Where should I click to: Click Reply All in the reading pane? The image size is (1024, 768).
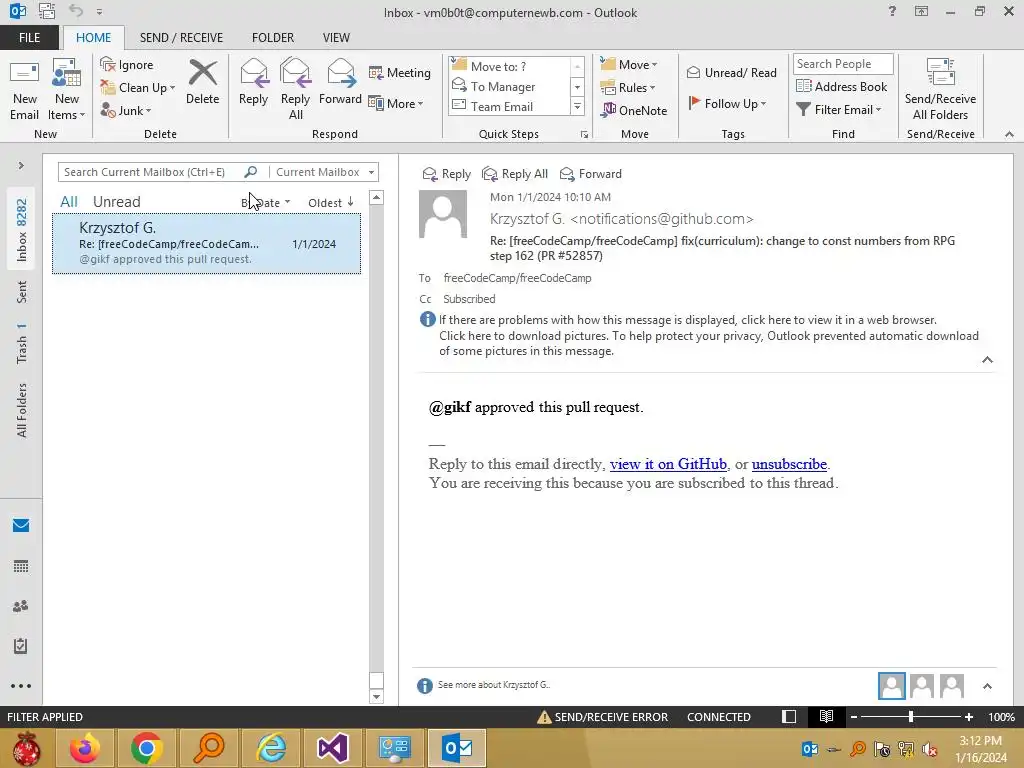tap(515, 174)
